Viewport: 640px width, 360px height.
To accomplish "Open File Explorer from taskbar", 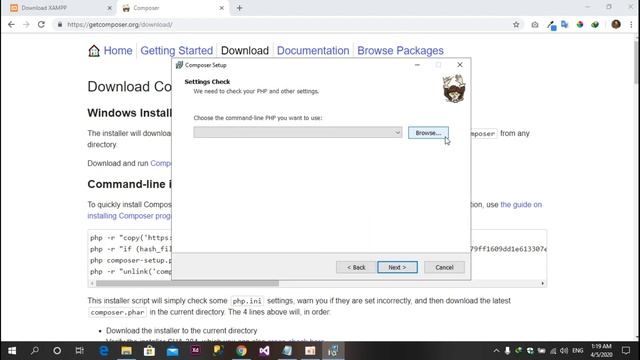I will tap(127, 351).
